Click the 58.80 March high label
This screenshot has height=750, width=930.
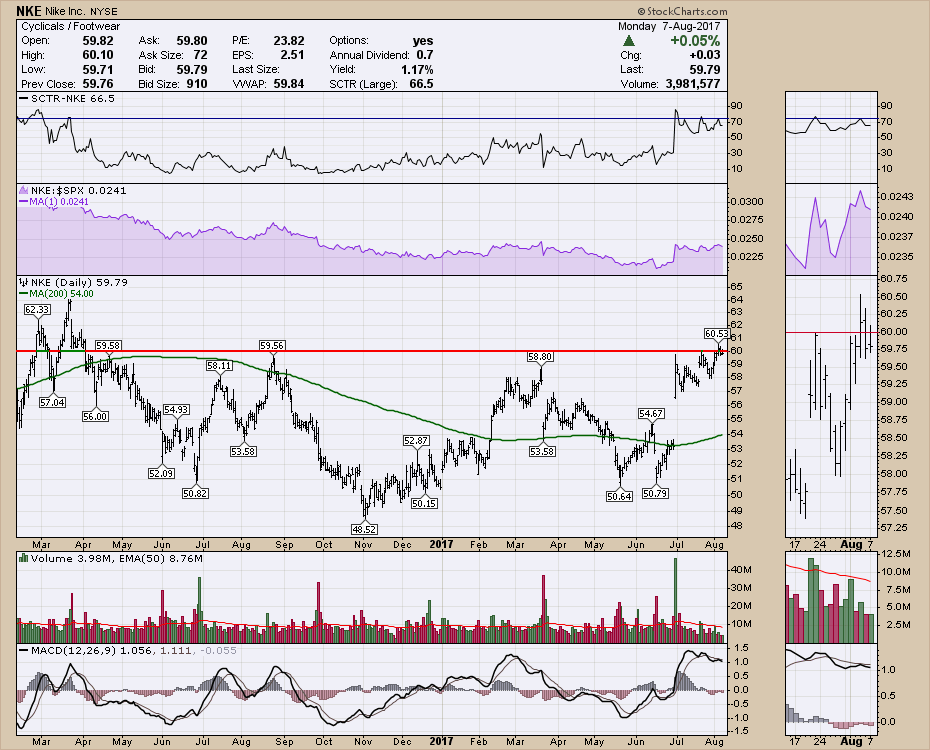540,356
